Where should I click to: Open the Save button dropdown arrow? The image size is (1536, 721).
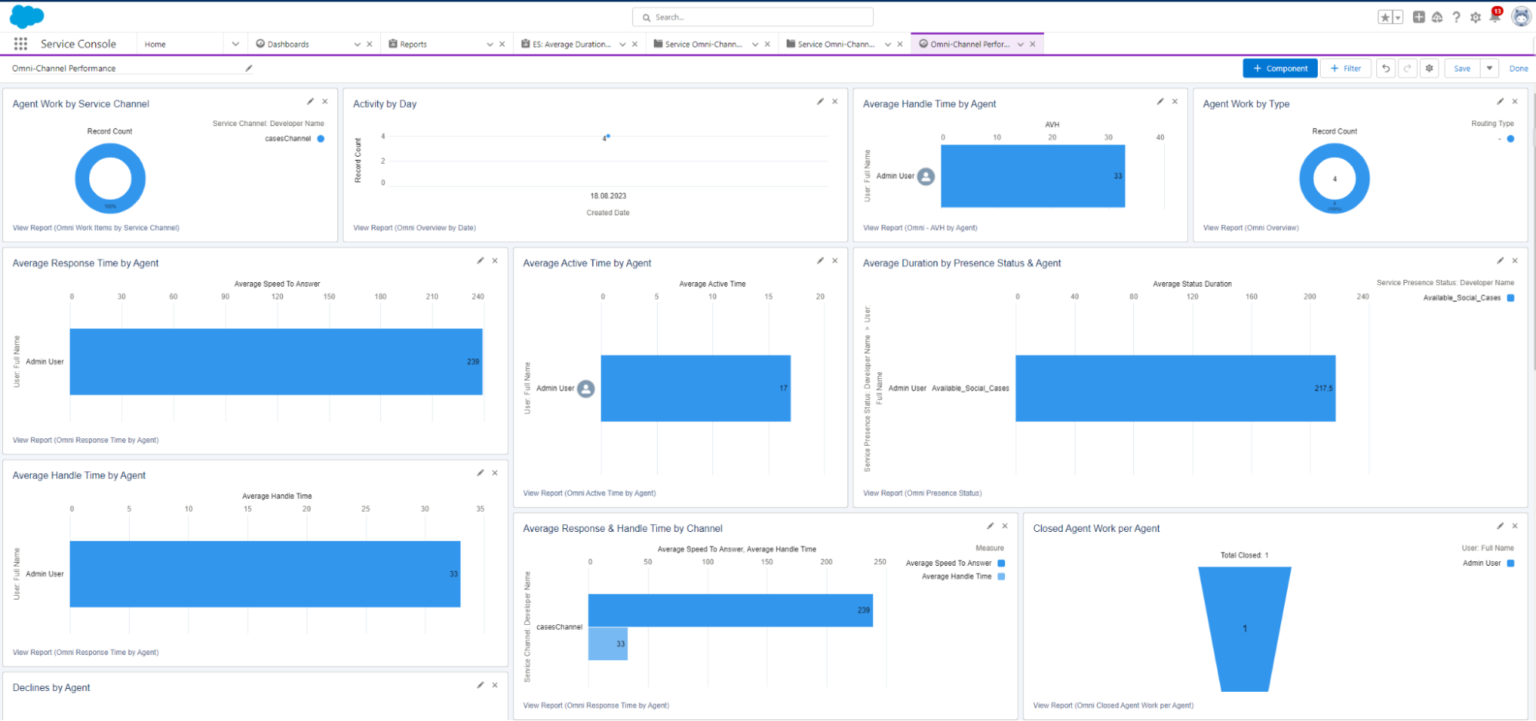click(x=1491, y=67)
